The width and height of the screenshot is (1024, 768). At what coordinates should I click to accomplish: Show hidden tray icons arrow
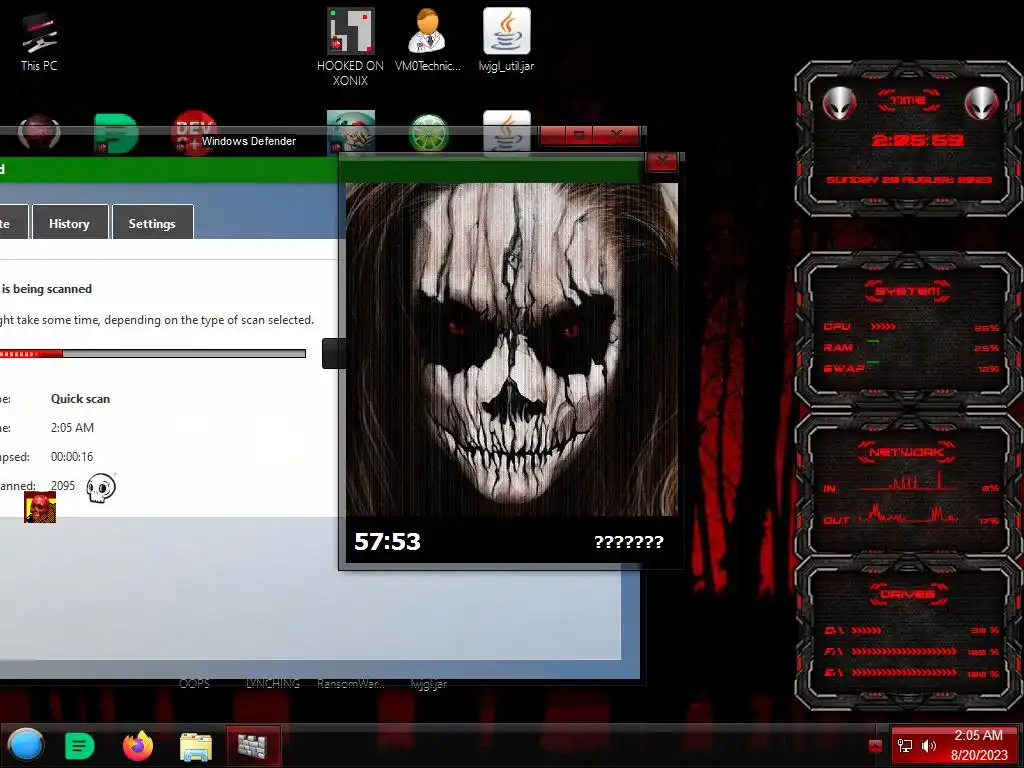pos(876,746)
